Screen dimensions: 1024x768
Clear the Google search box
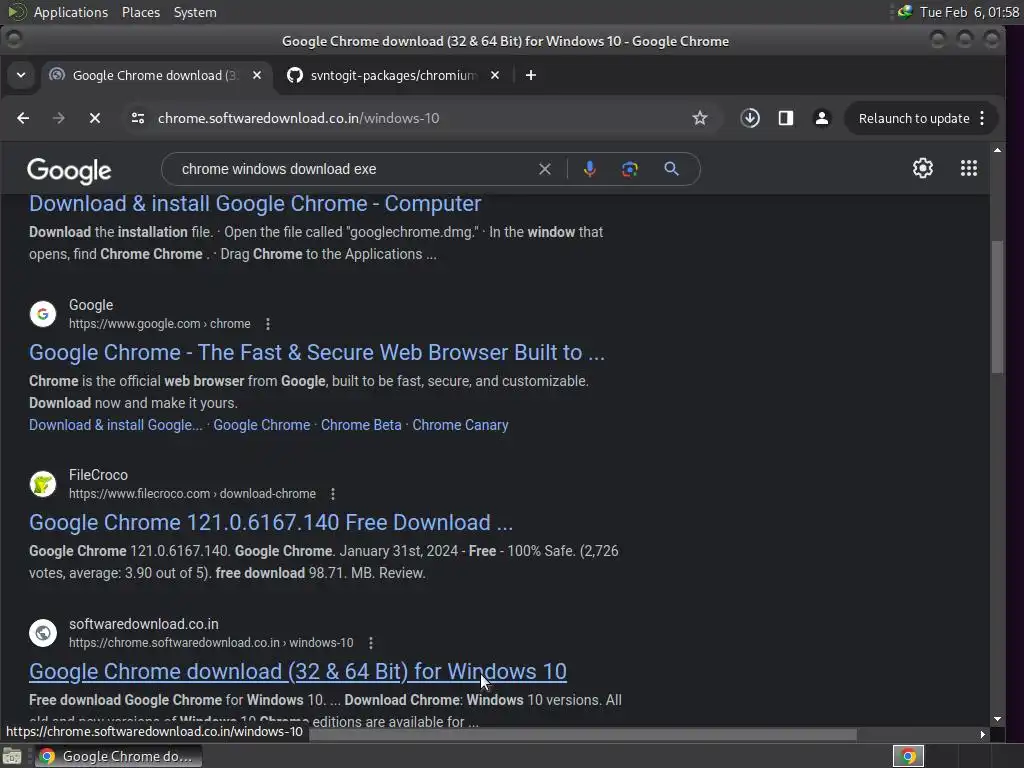[545, 169]
